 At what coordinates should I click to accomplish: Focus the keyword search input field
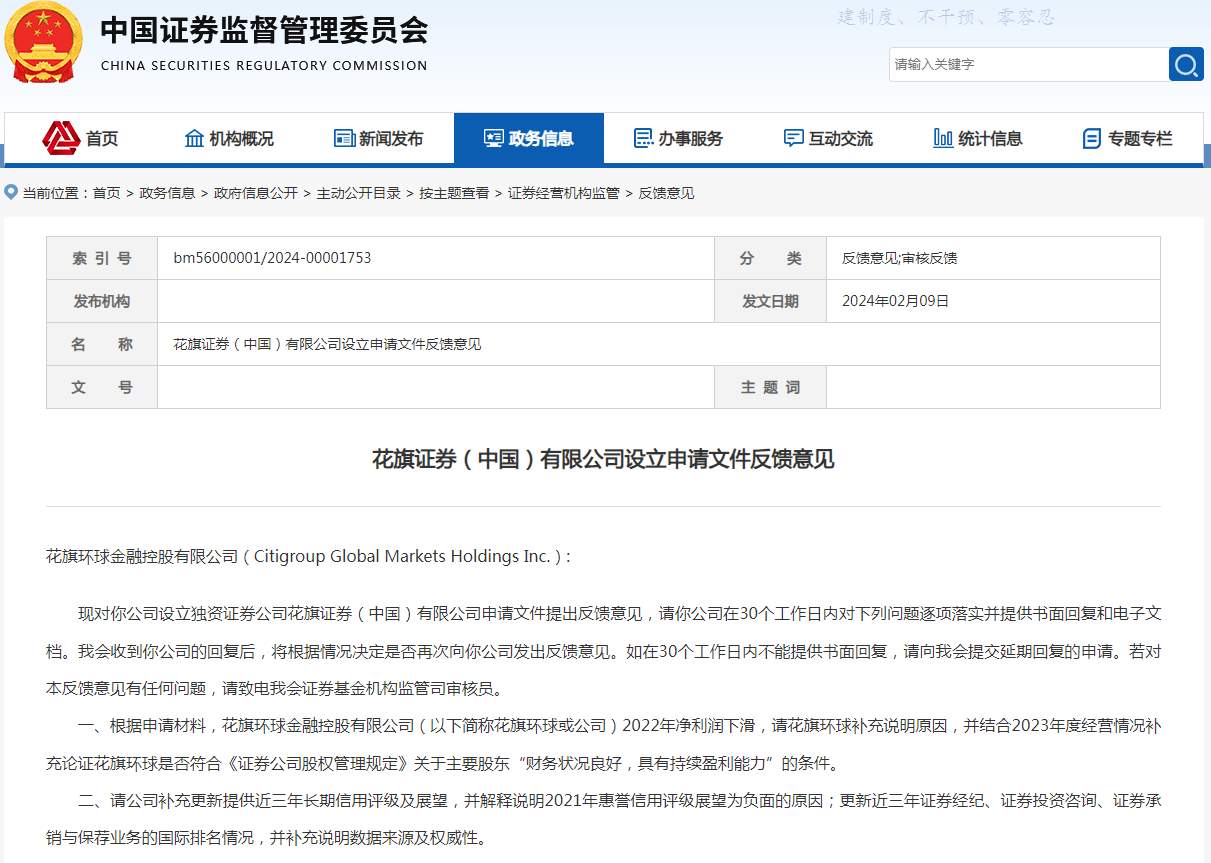1027,64
